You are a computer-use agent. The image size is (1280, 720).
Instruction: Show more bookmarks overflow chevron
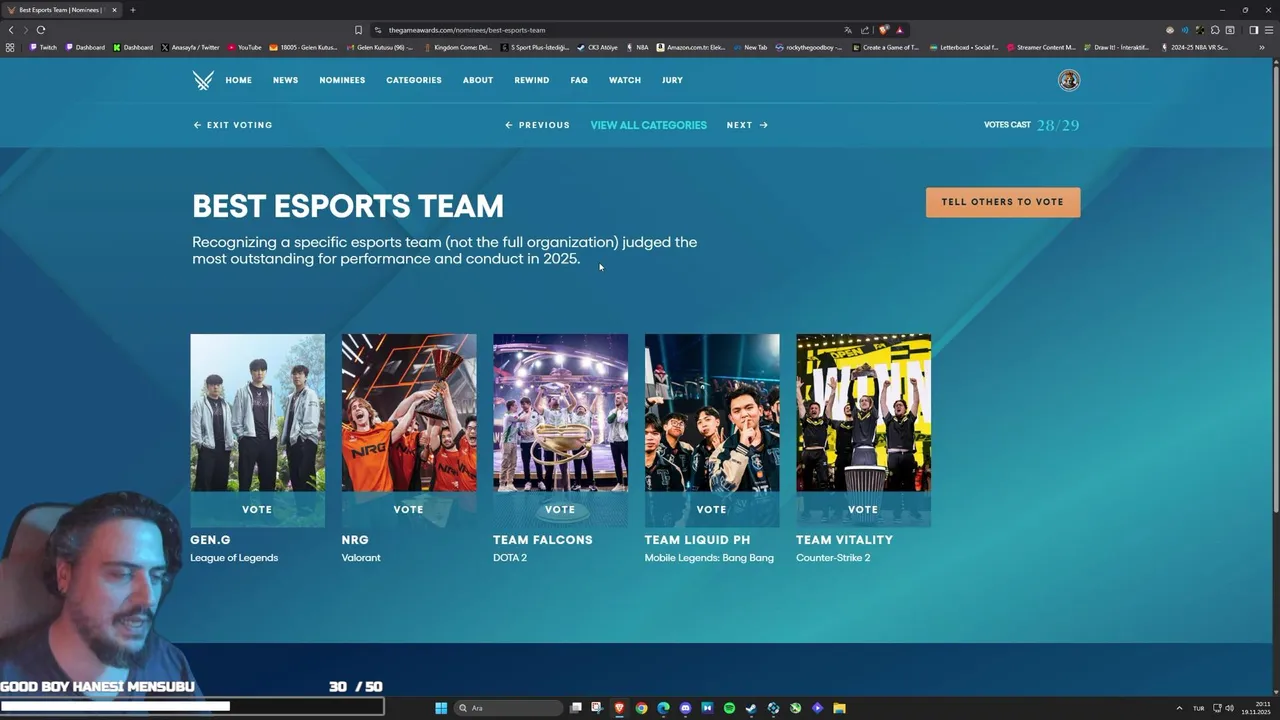tap(1262, 47)
